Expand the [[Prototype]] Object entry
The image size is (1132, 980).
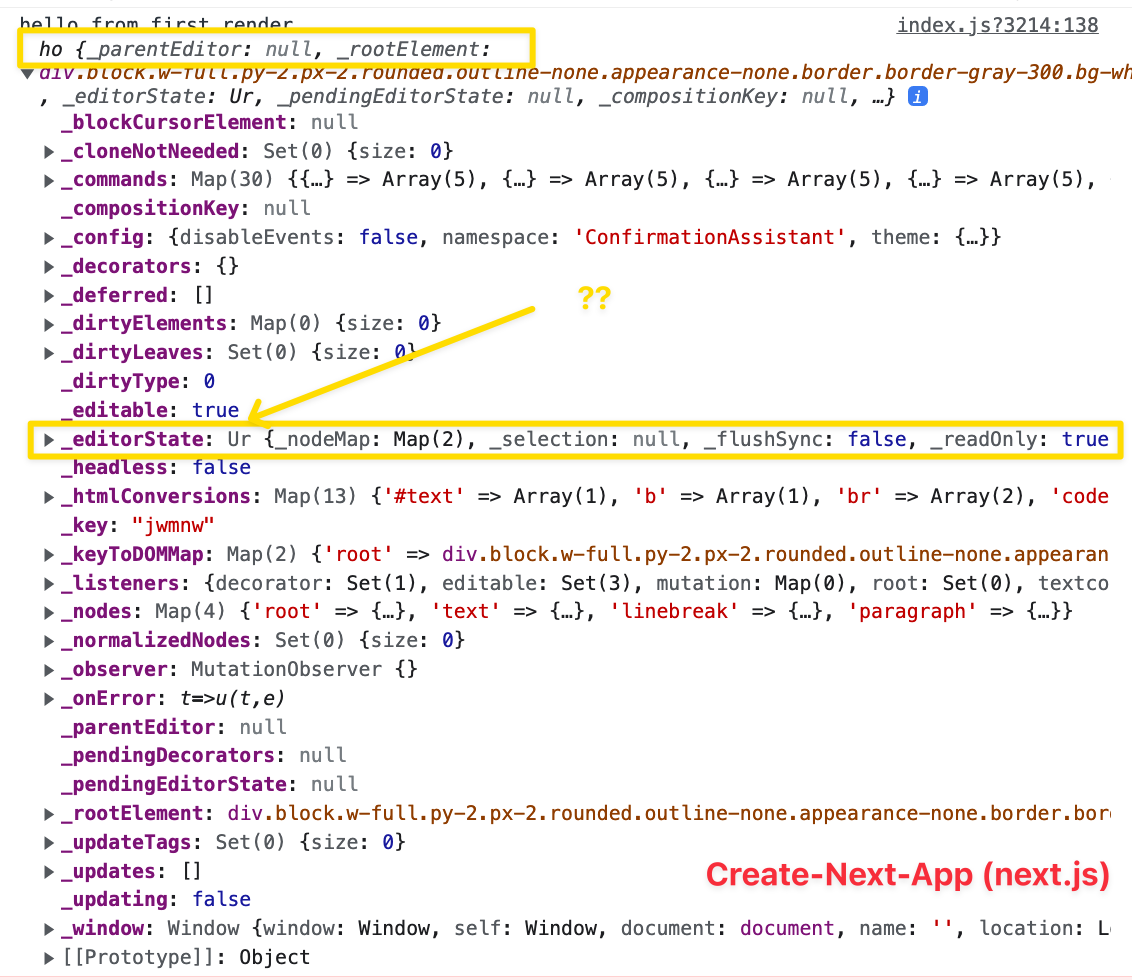pos(48,958)
